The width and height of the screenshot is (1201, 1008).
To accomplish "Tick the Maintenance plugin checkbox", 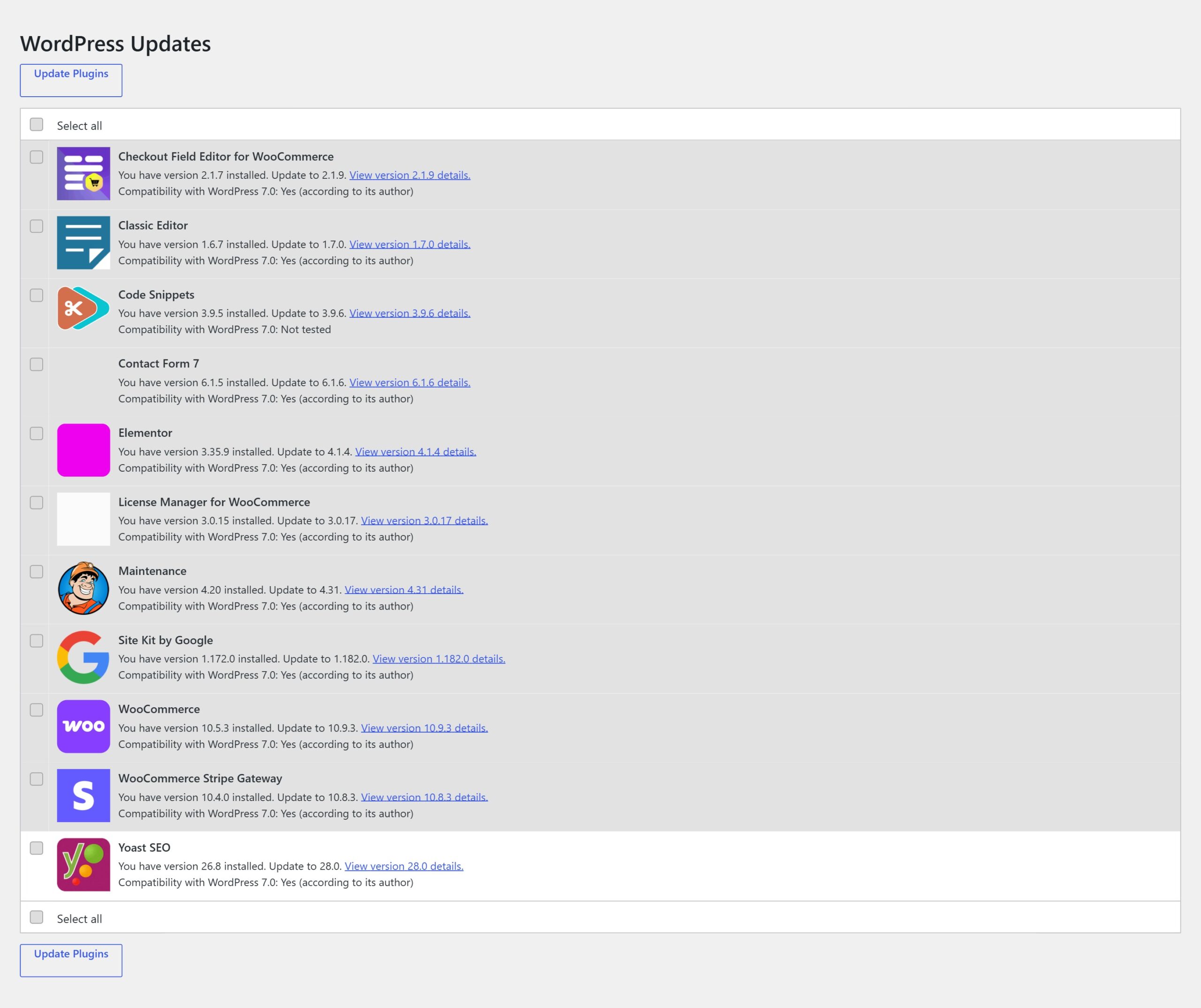I will pyautogui.click(x=37, y=572).
